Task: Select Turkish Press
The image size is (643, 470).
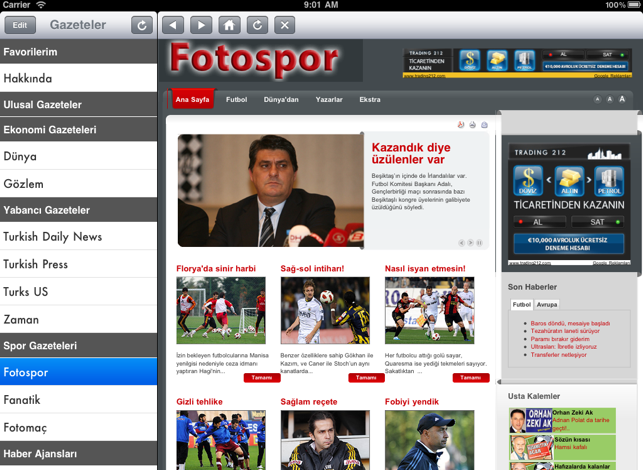Action: 78,264
